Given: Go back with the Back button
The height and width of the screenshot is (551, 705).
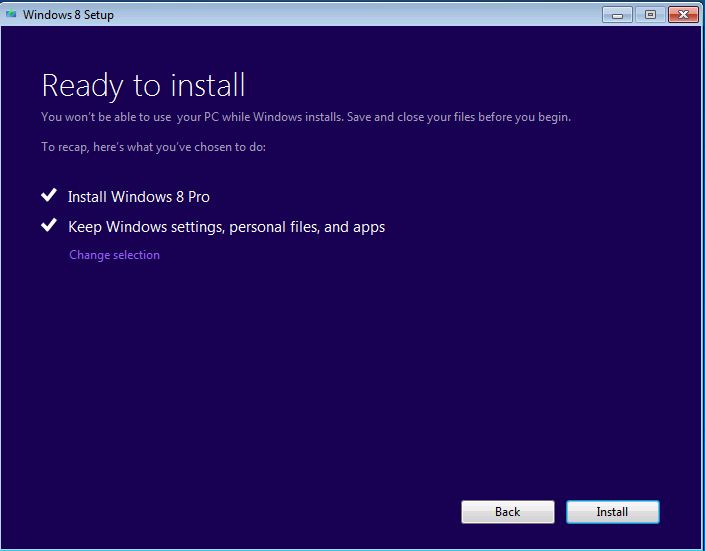Looking at the screenshot, I should [507, 512].
